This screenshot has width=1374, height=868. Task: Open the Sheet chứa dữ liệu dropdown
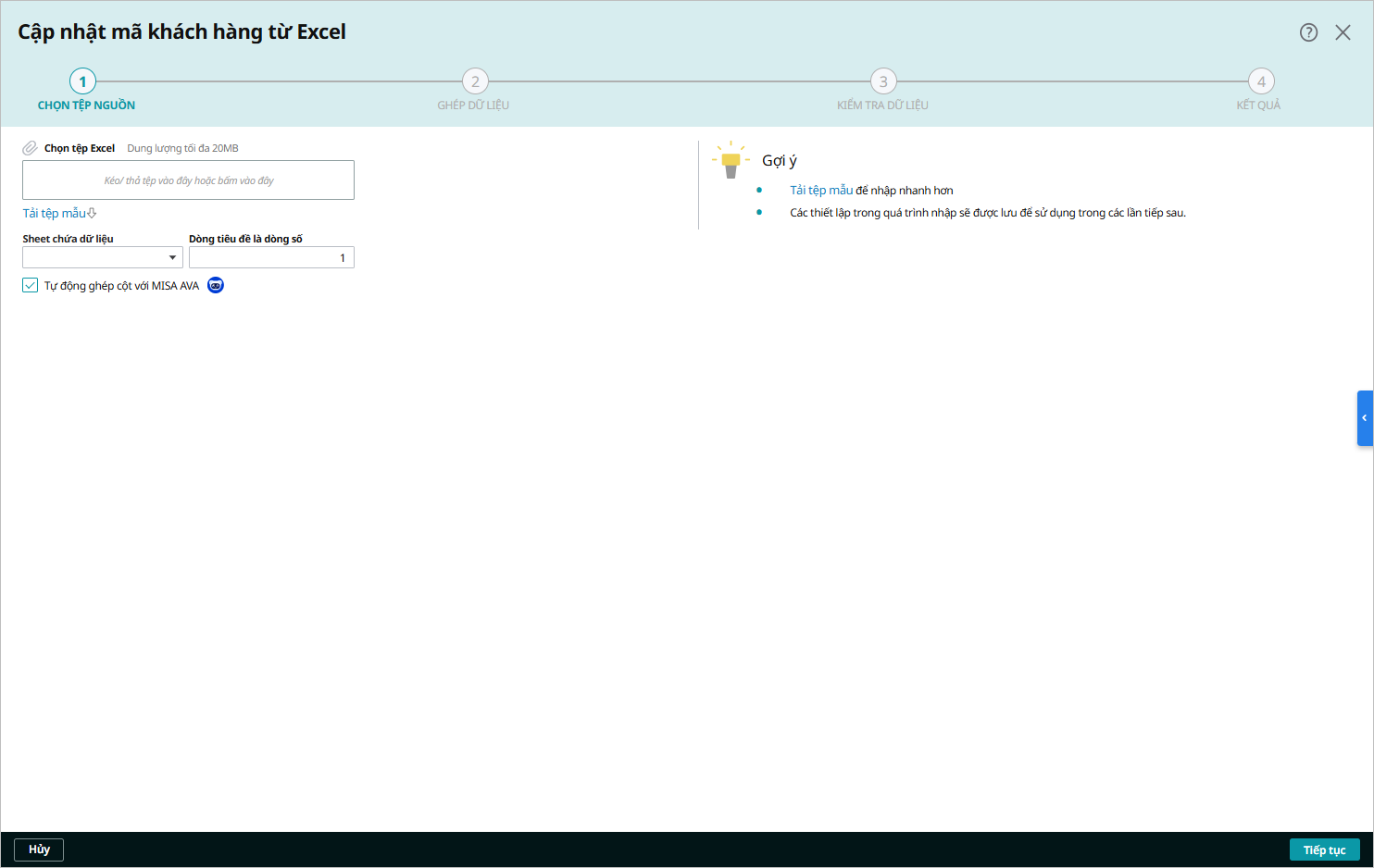point(102,257)
